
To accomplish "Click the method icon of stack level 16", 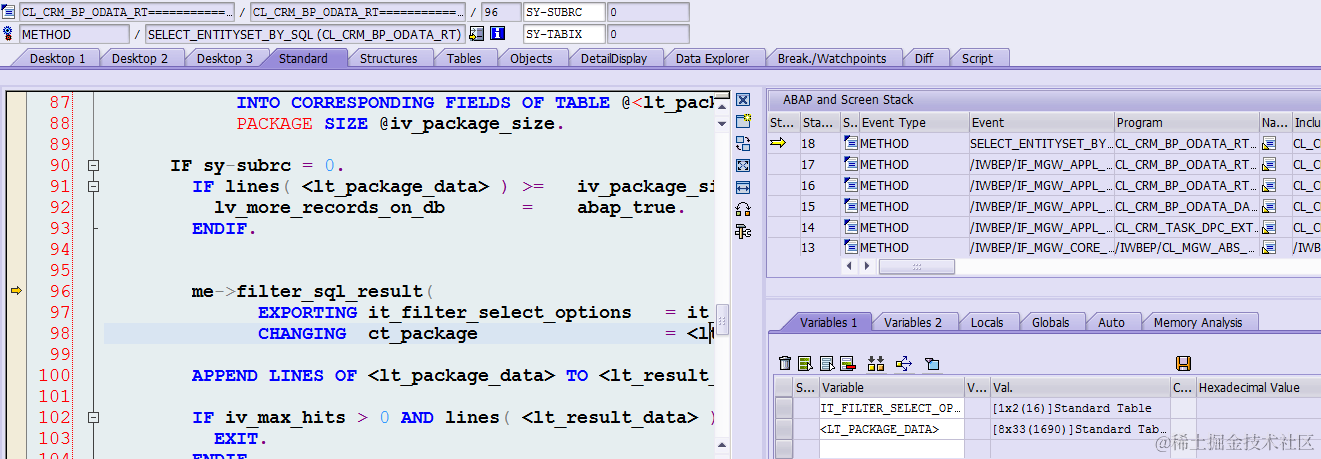I will 850,185.
